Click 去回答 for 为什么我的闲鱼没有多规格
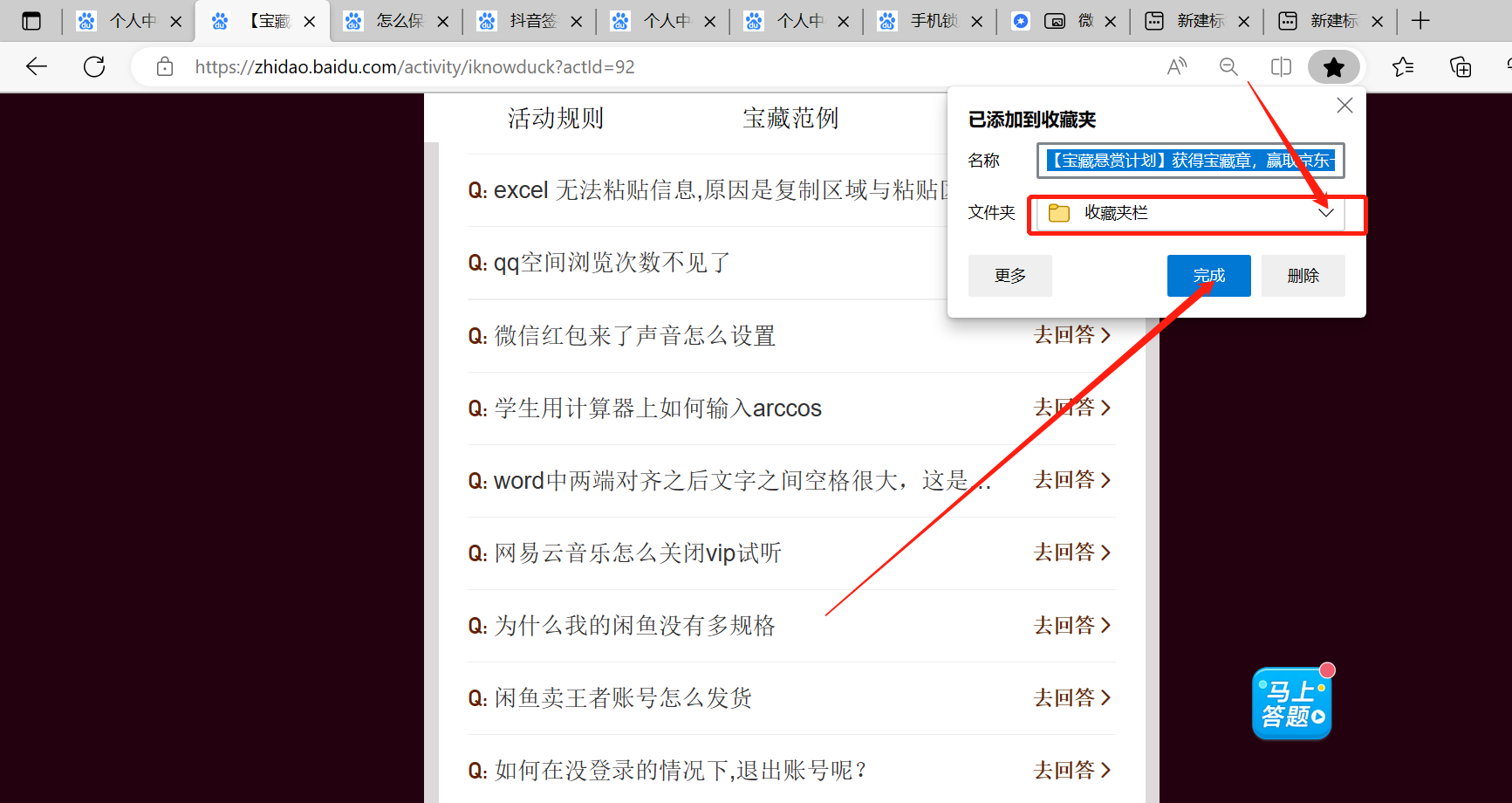 (x=1072, y=626)
